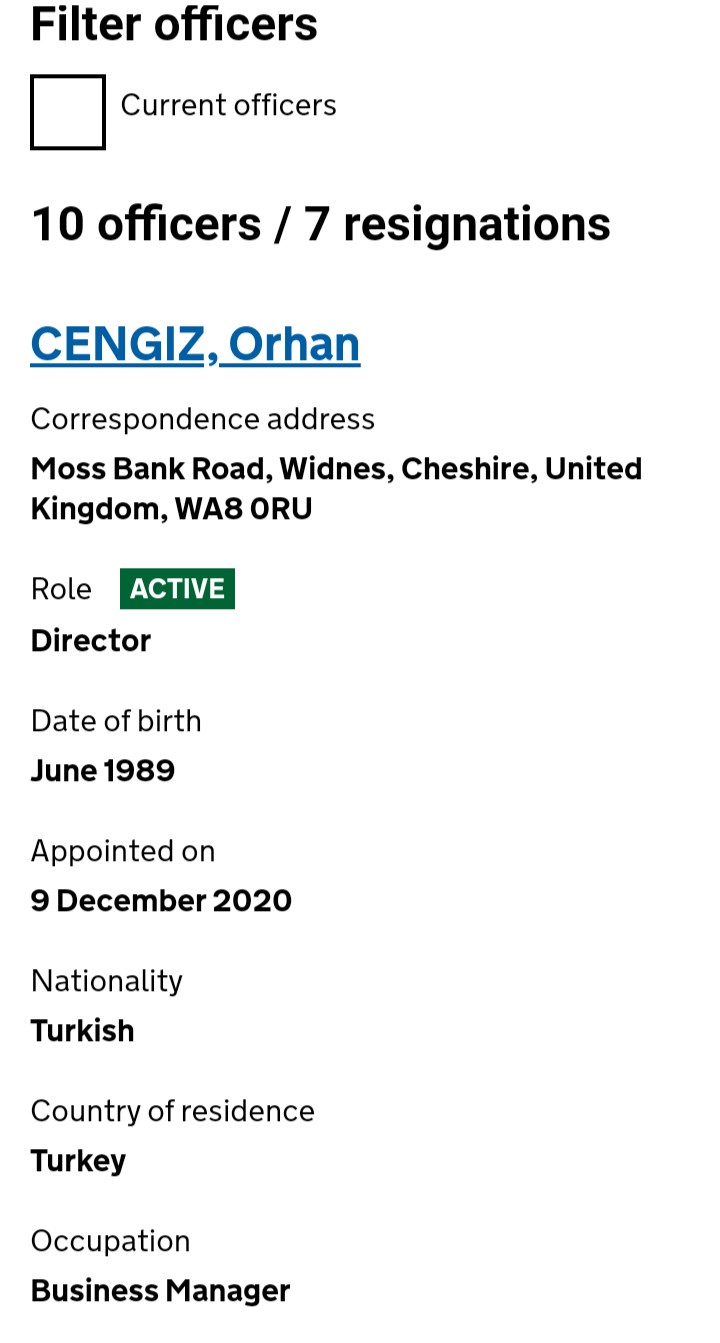The height and width of the screenshot is (1343, 720).
Task: Click the "Nationality" label
Action: (x=107, y=981)
